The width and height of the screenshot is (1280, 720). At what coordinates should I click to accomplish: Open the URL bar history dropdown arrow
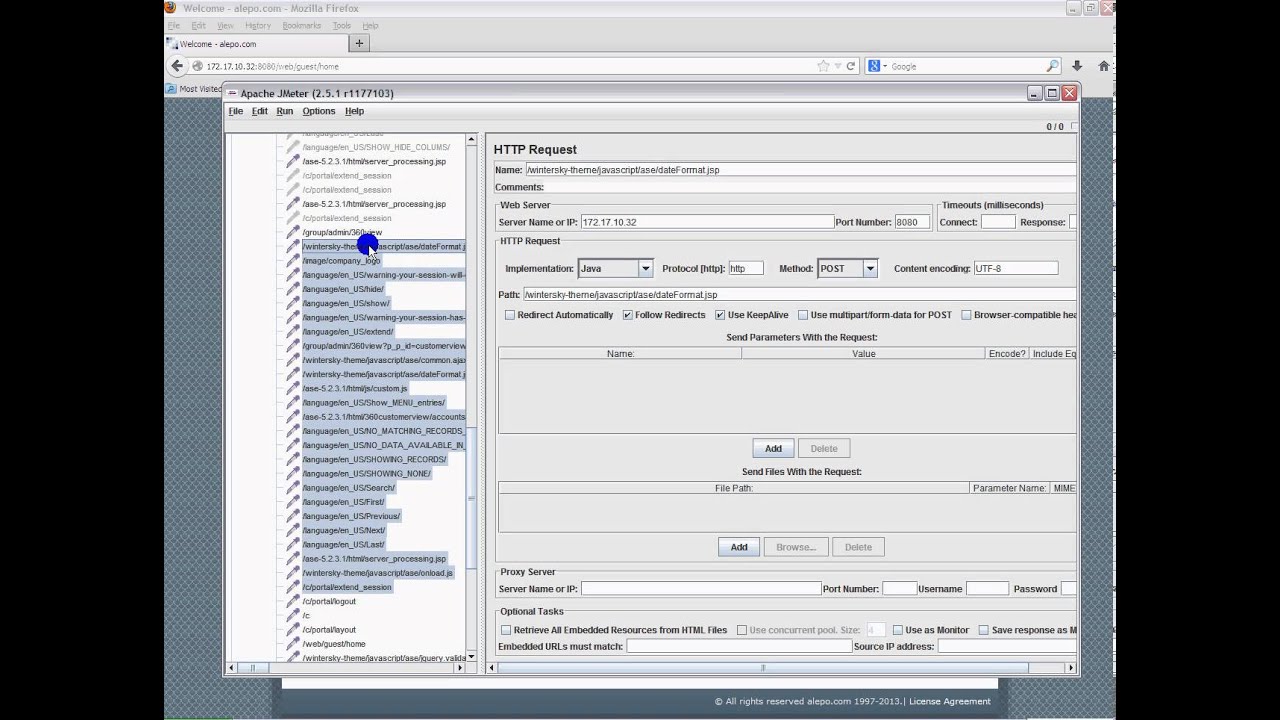point(837,66)
